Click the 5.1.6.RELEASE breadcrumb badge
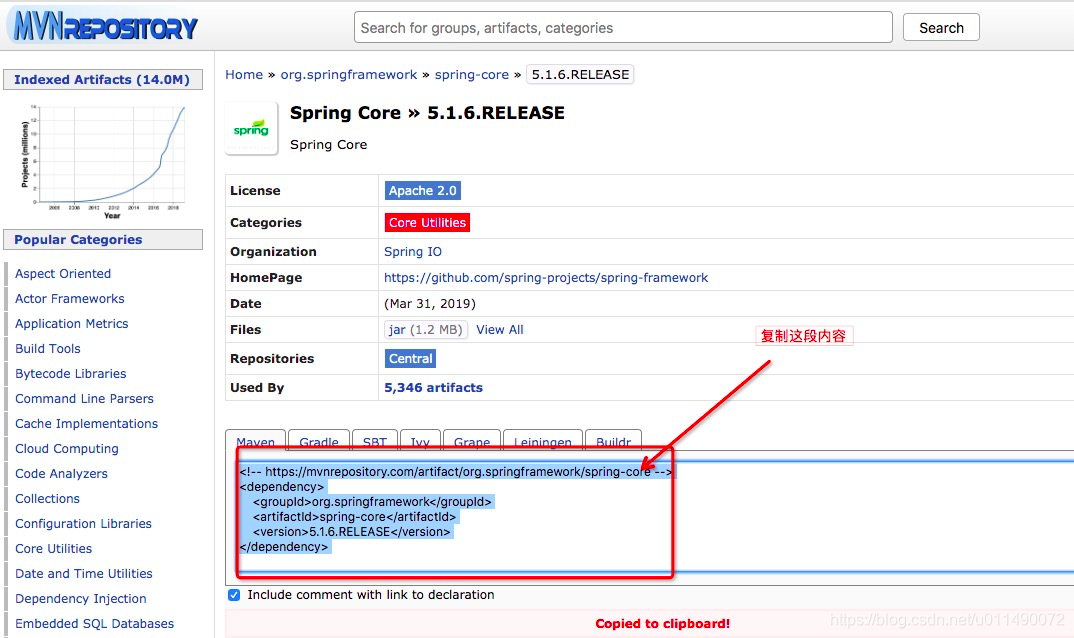Image resolution: width=1074 pixels, height=638 pixels. [580, 75]
